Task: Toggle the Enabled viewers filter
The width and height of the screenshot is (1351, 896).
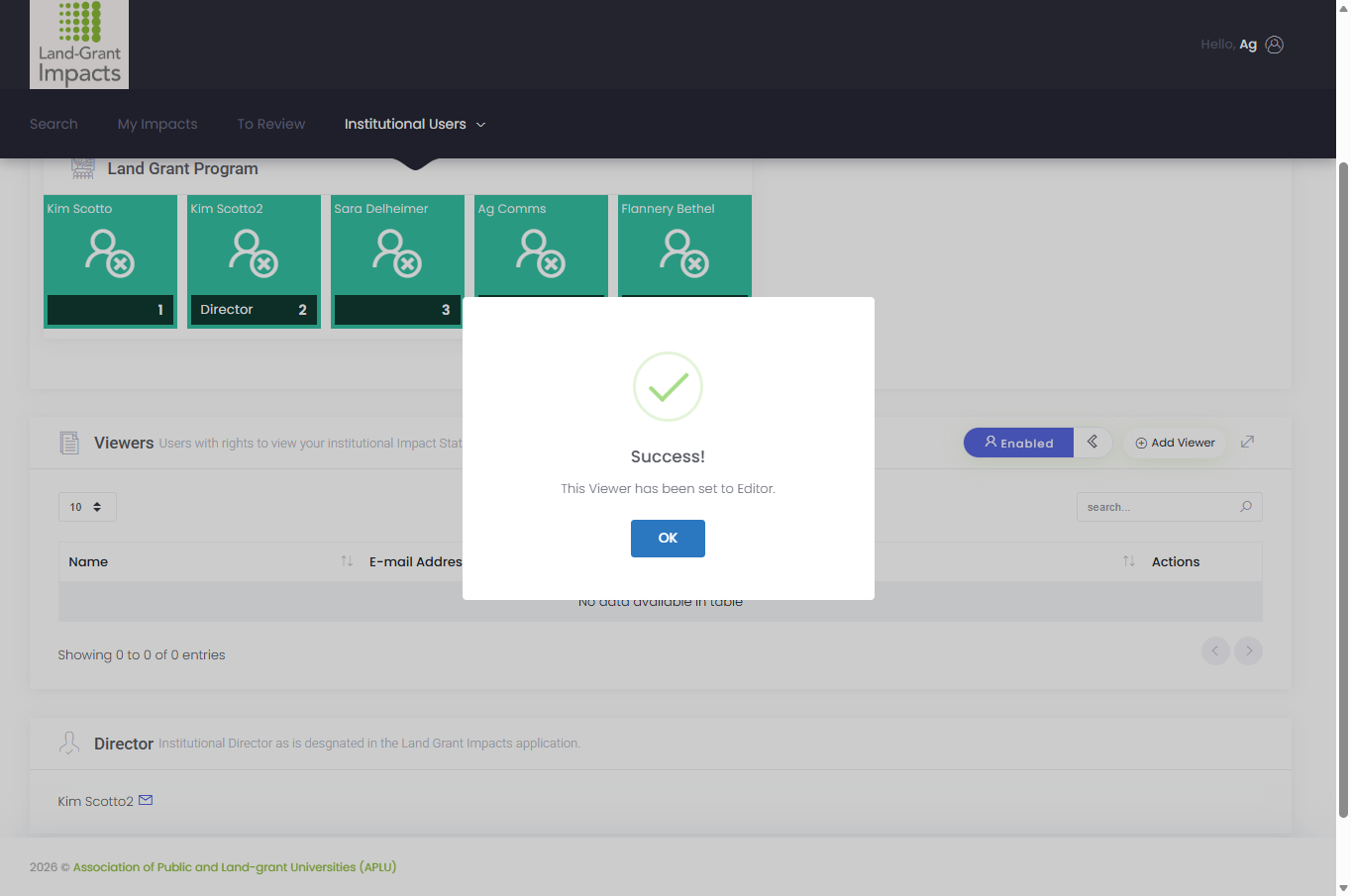Action: coord(1018,443)
